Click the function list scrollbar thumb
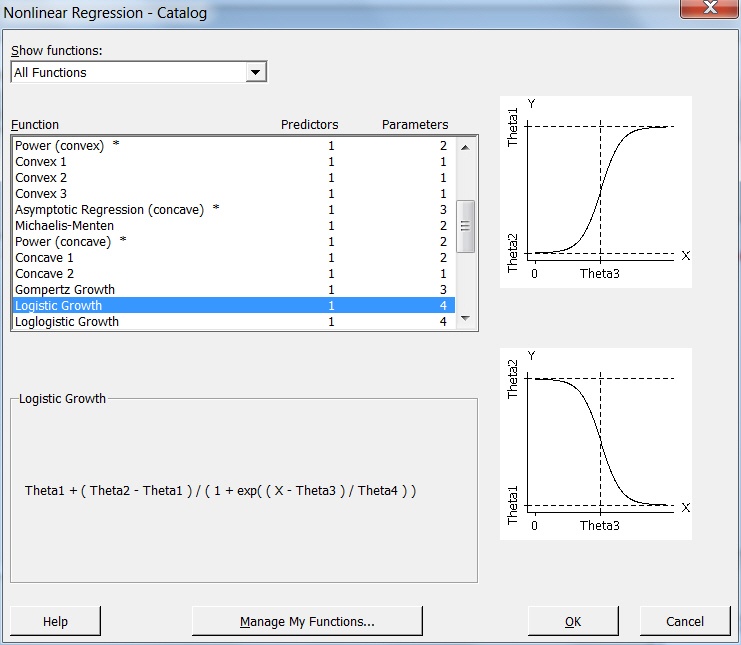 click(465, 226)
